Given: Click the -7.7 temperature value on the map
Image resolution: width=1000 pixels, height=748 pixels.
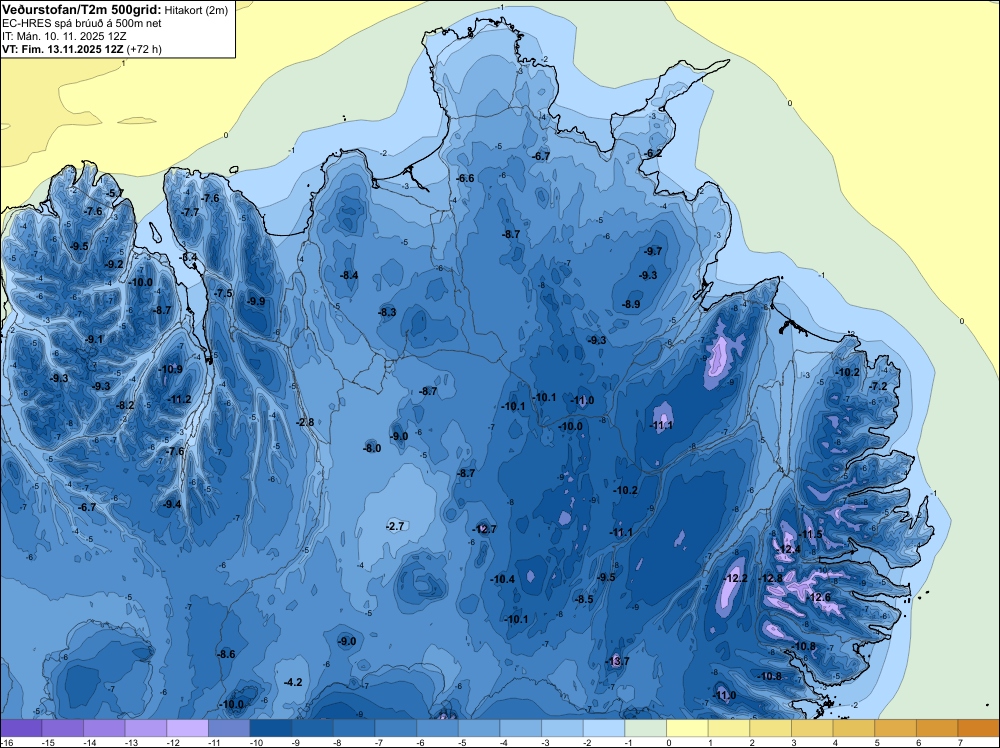Looking at the screenshot, I should pos(190,213).
